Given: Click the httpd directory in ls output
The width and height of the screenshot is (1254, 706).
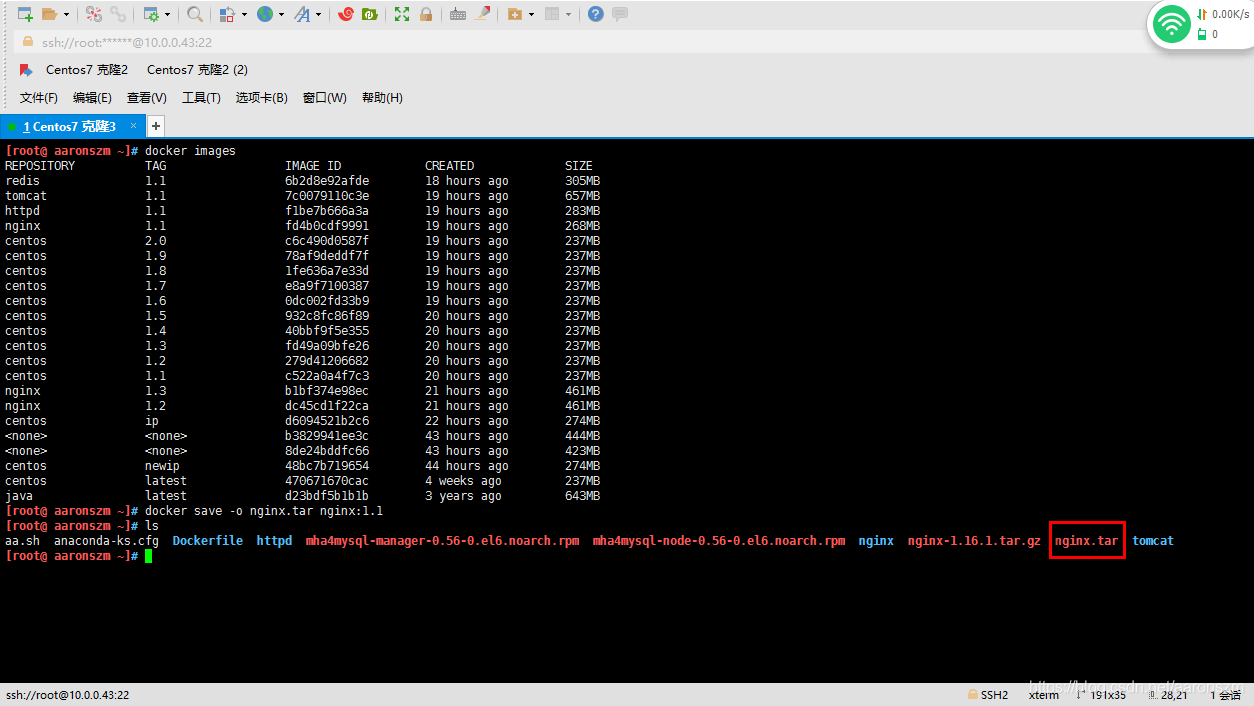Looking at the screenshot, I should point(274,541).
